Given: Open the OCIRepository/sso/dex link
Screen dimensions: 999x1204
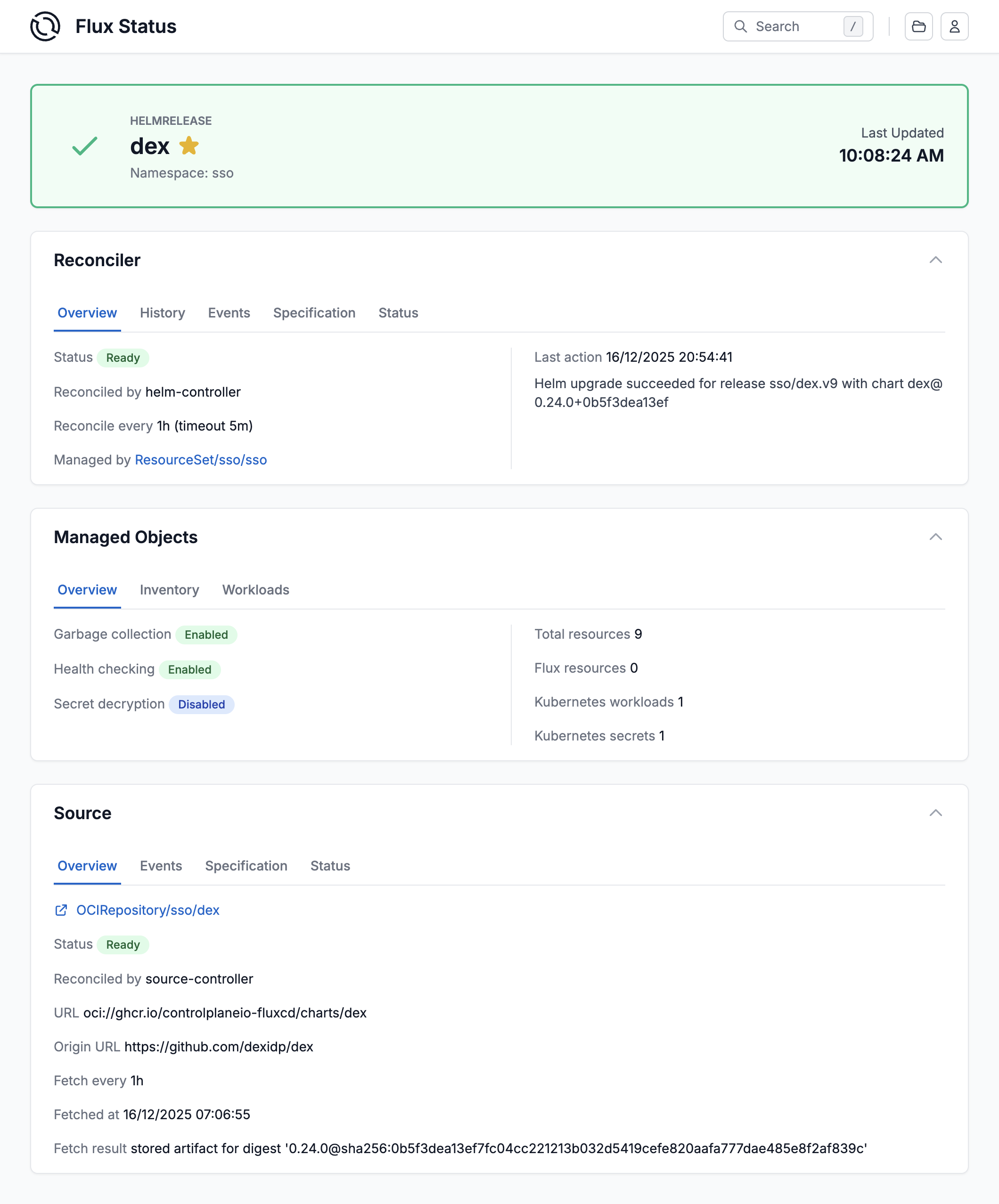Looking at the screenshot, I should coord(148,910).
